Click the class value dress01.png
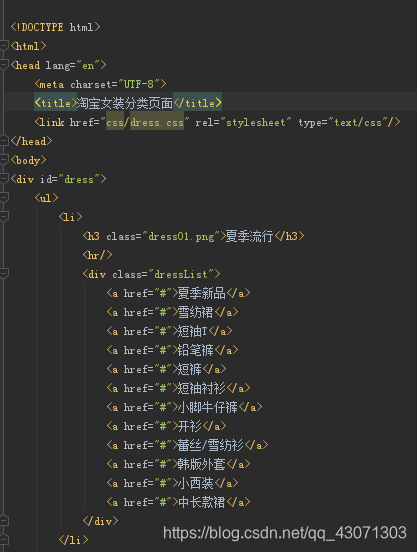Image resolution: width=417 pixels, height=552 pixels. [181, 236]
